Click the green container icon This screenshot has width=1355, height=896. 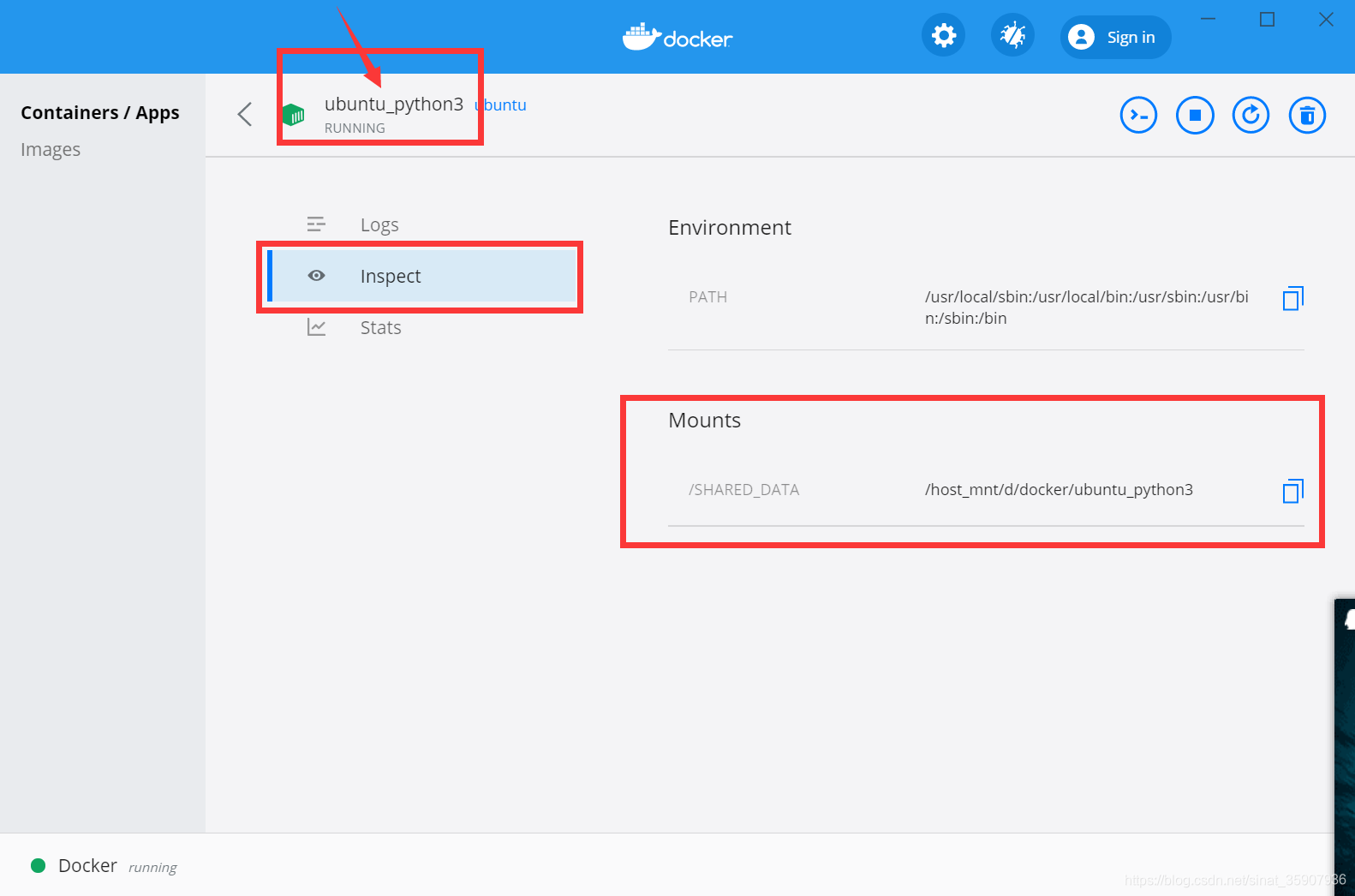point(293,114)
